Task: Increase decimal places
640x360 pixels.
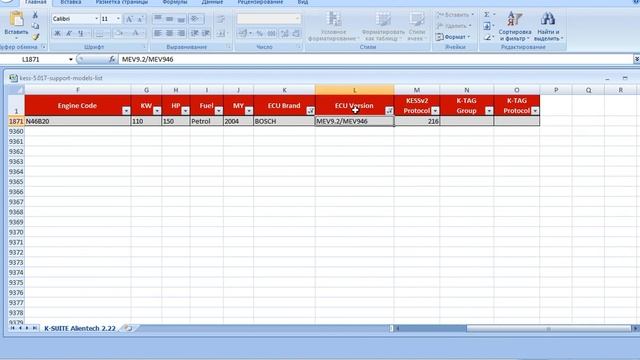Action: pyautogui.click(x=284, y=33)
